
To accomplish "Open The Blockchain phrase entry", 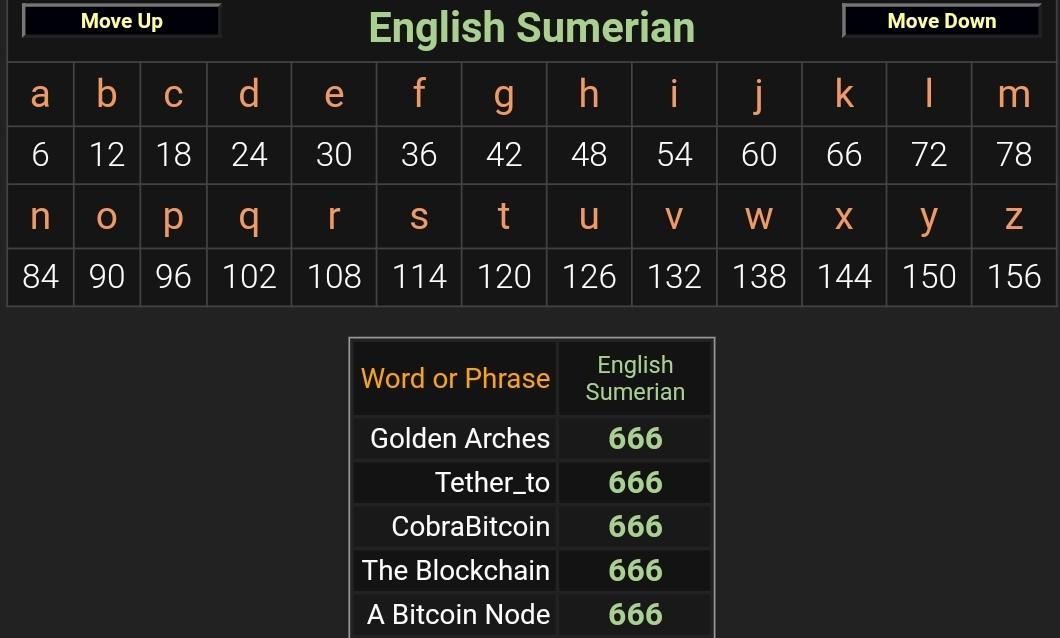I will point(455,570).
